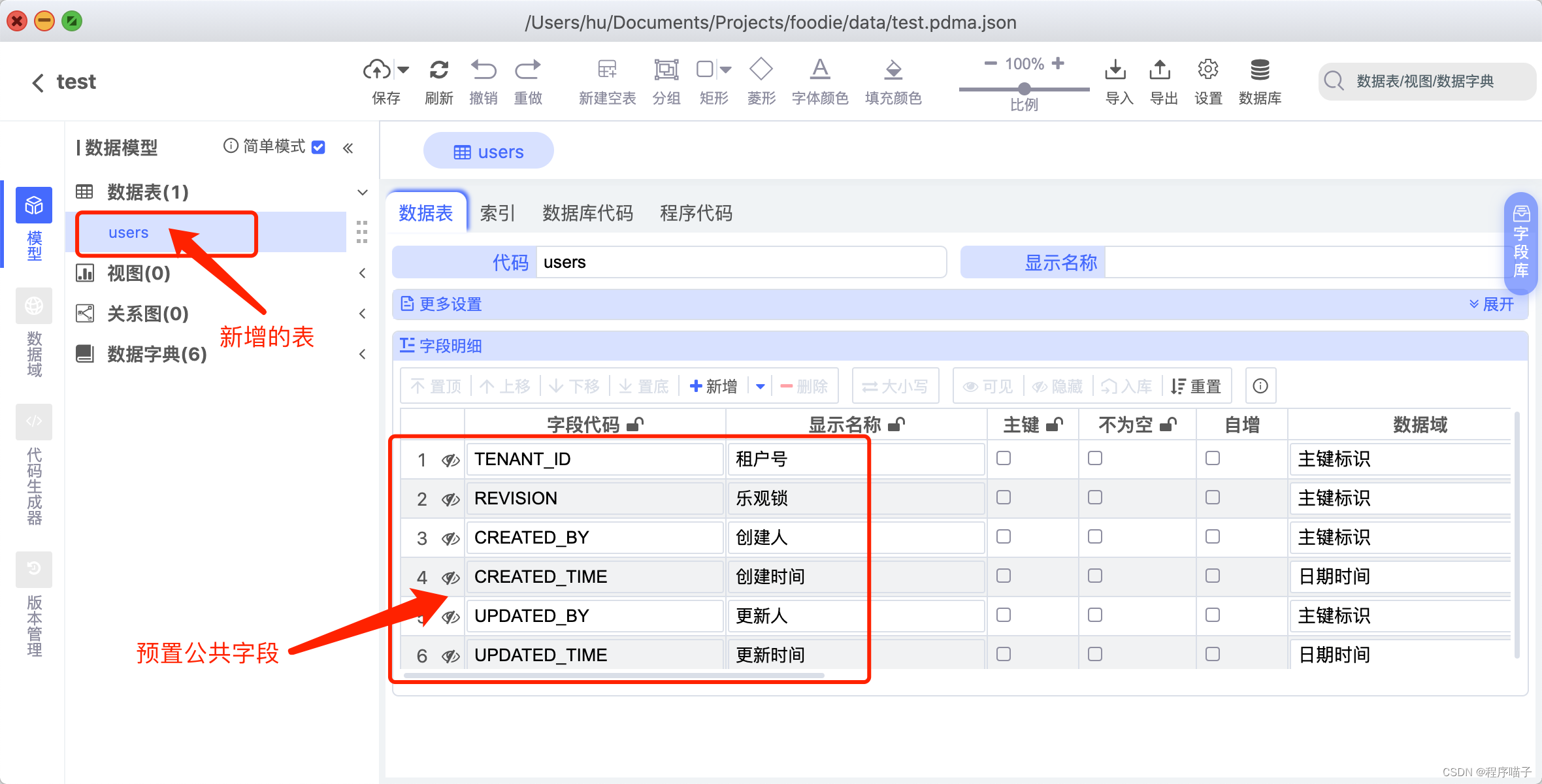Check 不为空 checkbox for UPDATED_BY row

[x=1095, y=615]
